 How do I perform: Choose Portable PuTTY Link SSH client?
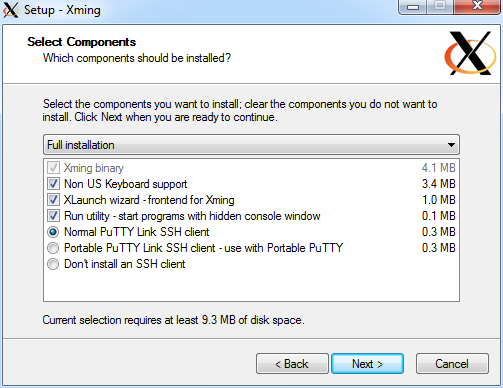coord(53,248)
